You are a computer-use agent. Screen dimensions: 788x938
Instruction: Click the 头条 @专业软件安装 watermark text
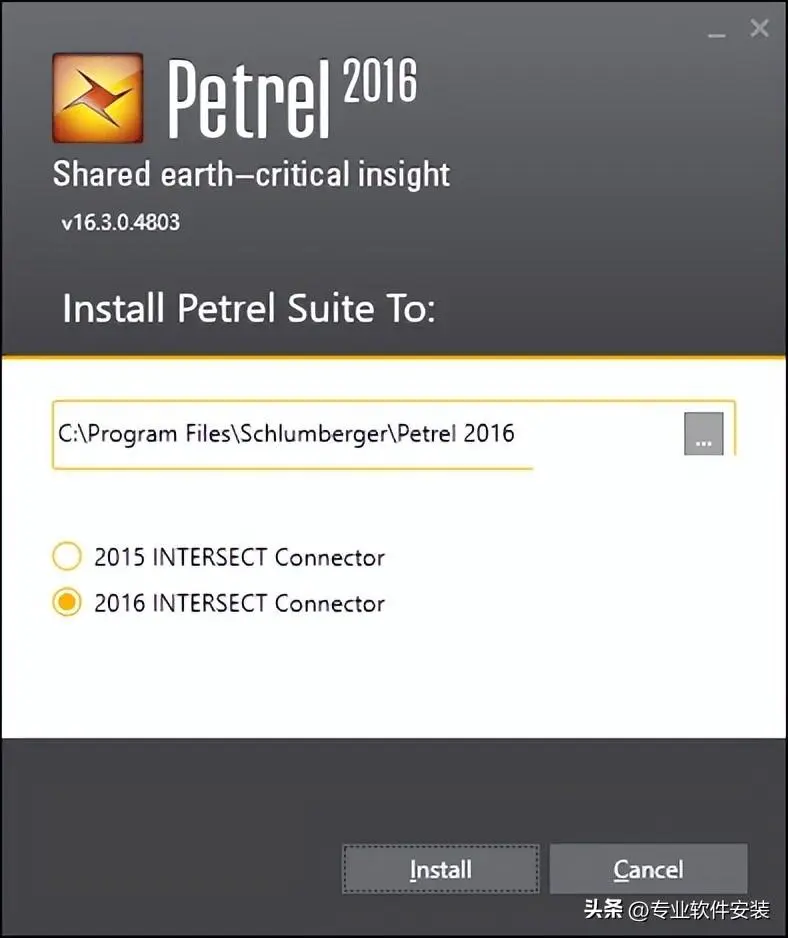677,910
